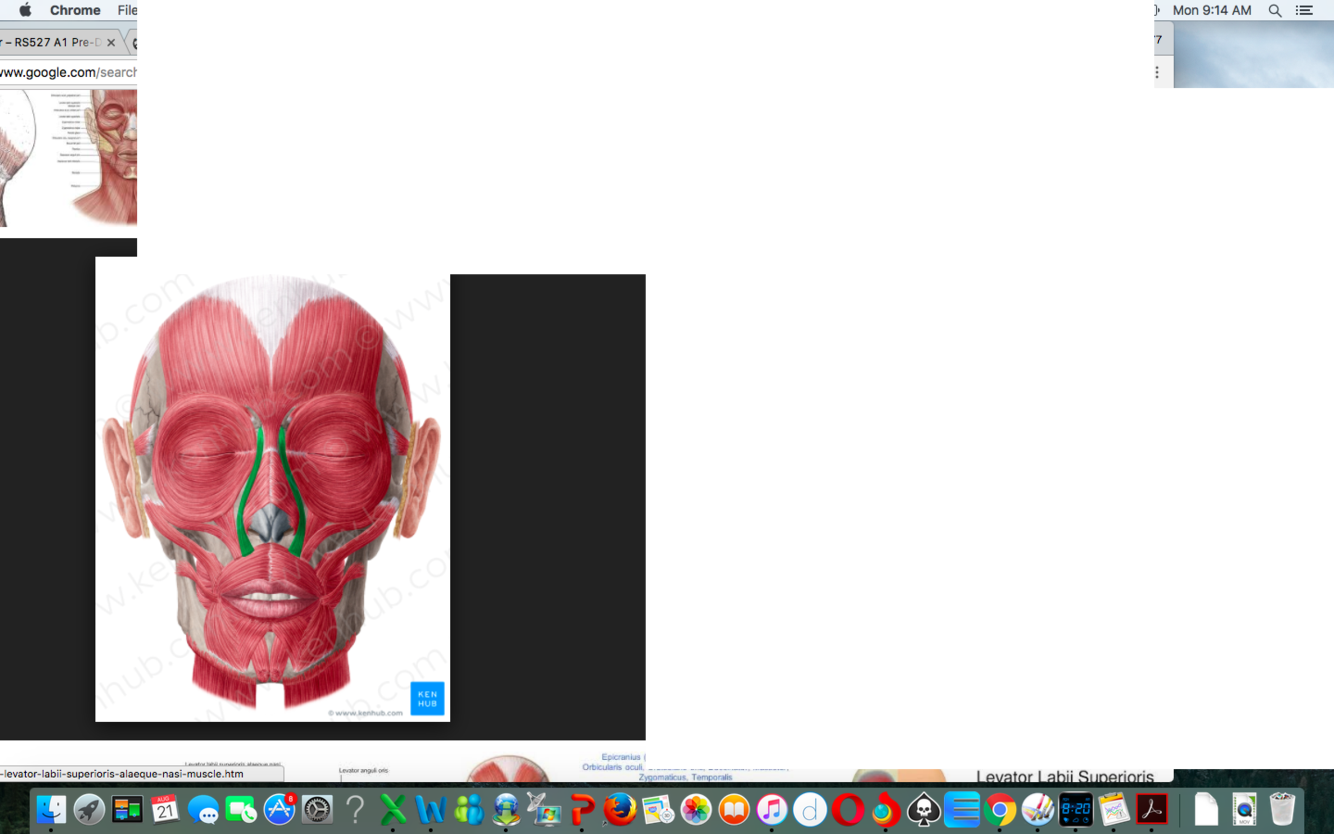Image resolution: width=1334 pixels, height=834 pixels.
Task: Launch Microsoft Word from dock
Action: [x=431, y=809]
